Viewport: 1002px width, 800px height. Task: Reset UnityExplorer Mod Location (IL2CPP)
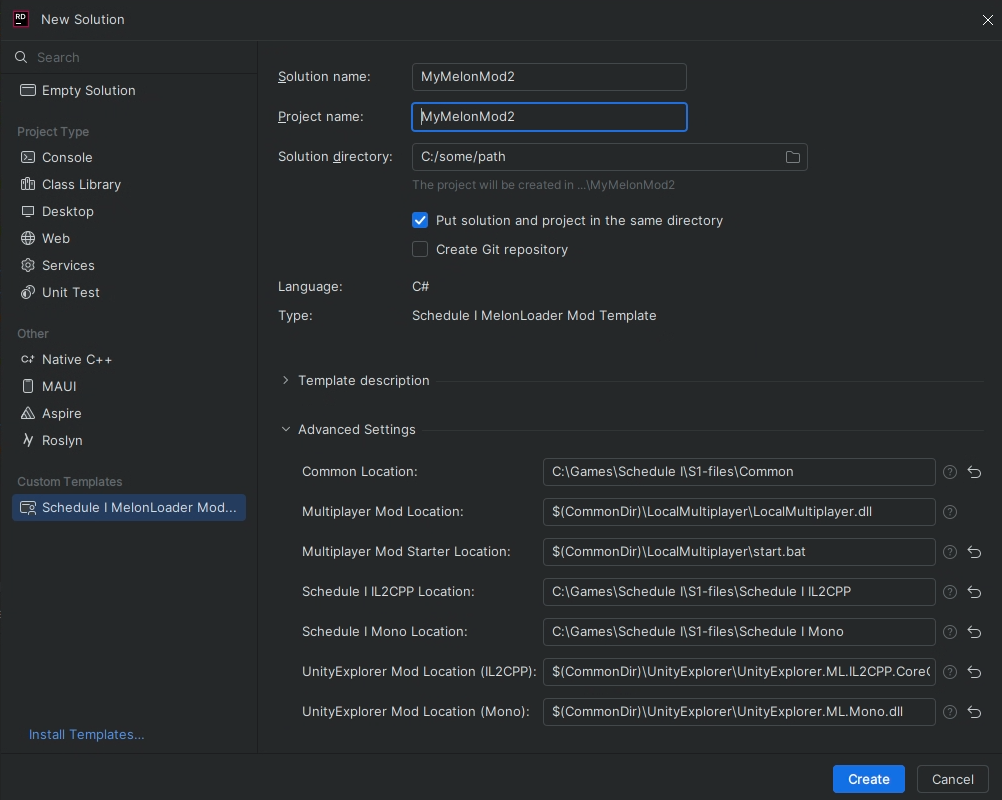click(x=974, y=672)
